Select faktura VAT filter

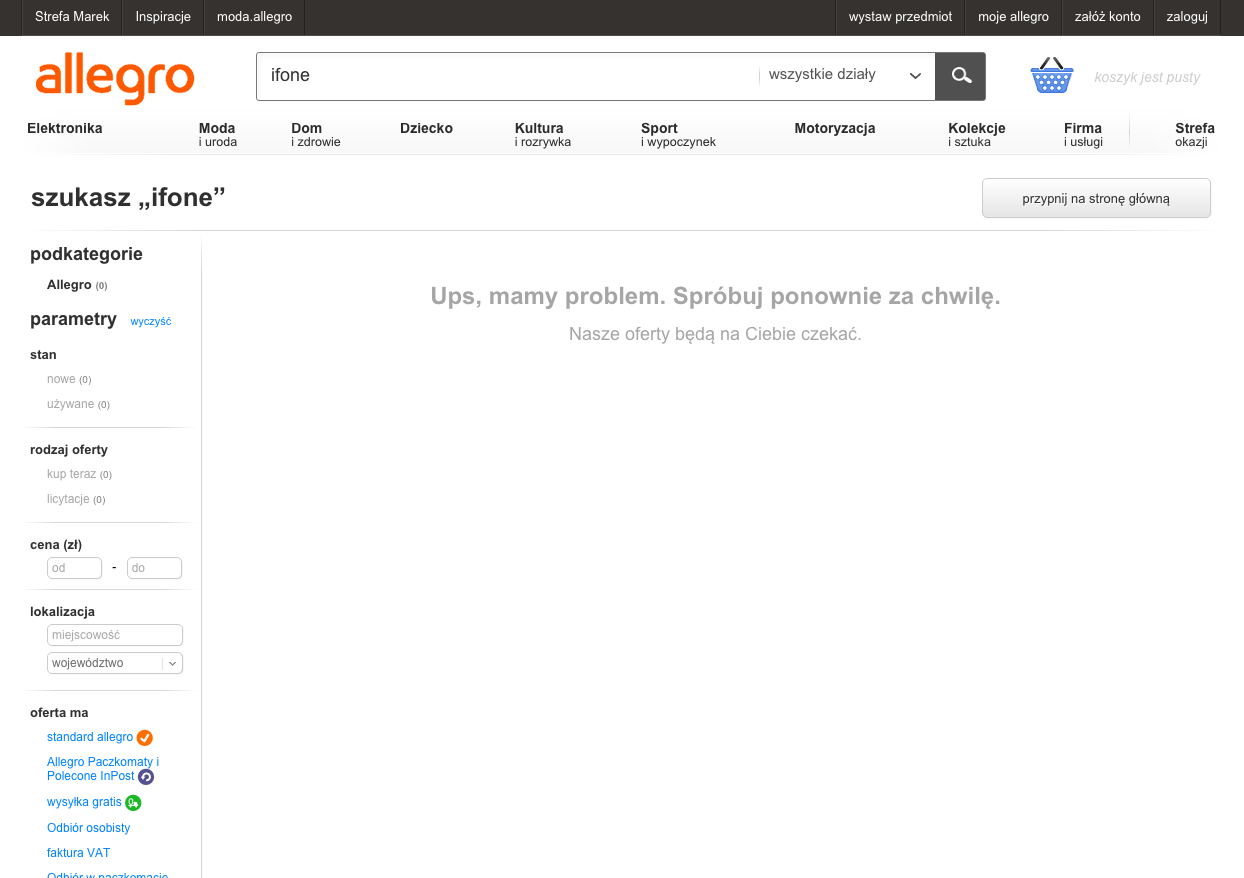click(x=79, y=853)
